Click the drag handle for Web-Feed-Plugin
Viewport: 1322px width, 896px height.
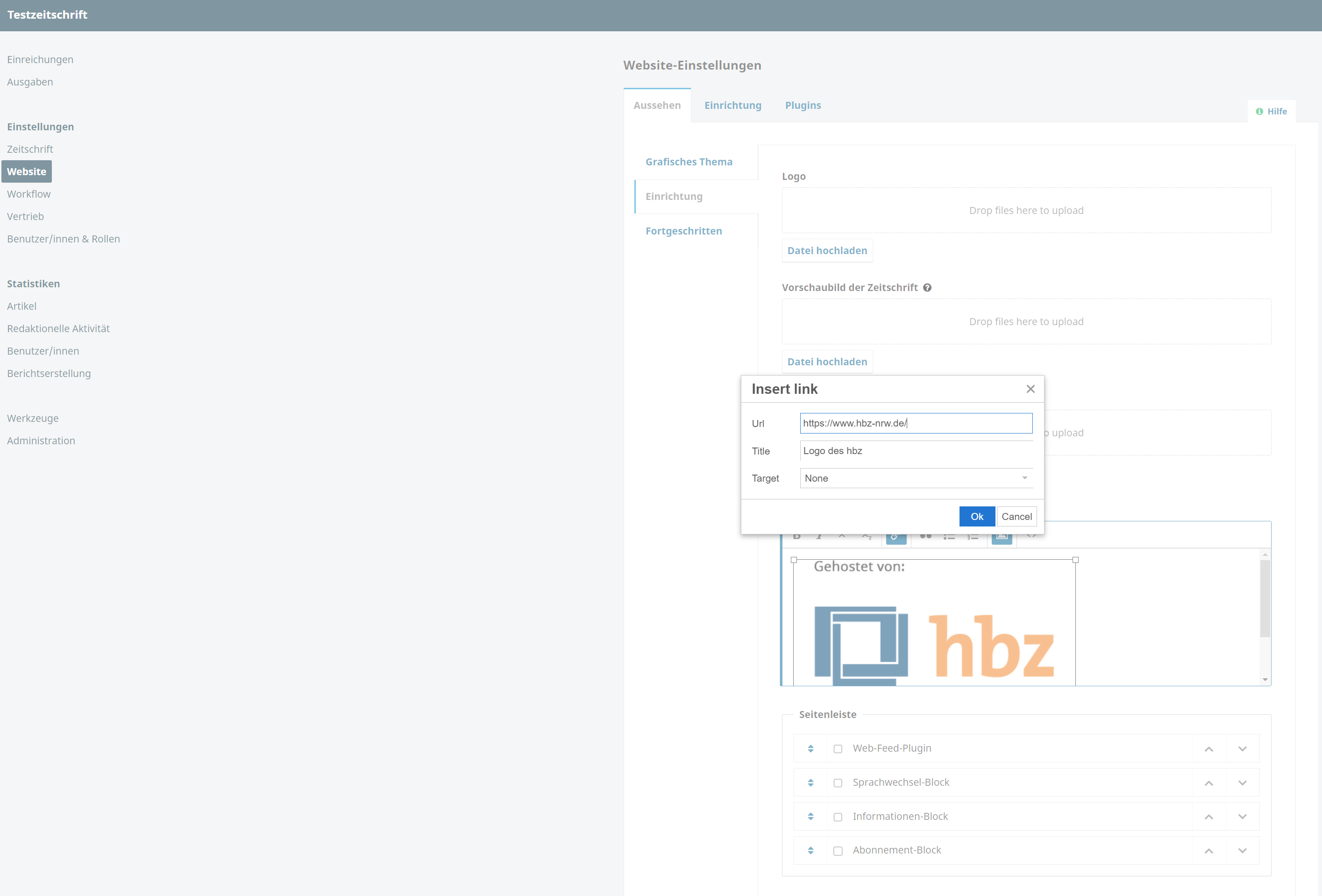pos(810,749)
